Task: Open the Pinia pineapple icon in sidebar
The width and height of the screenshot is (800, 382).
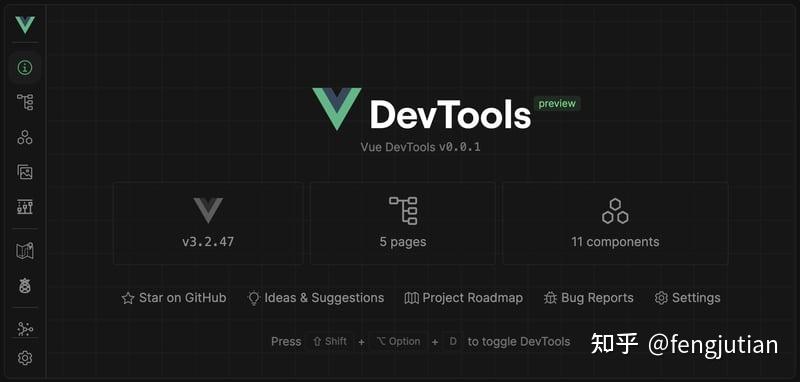Action: [24, 286]
